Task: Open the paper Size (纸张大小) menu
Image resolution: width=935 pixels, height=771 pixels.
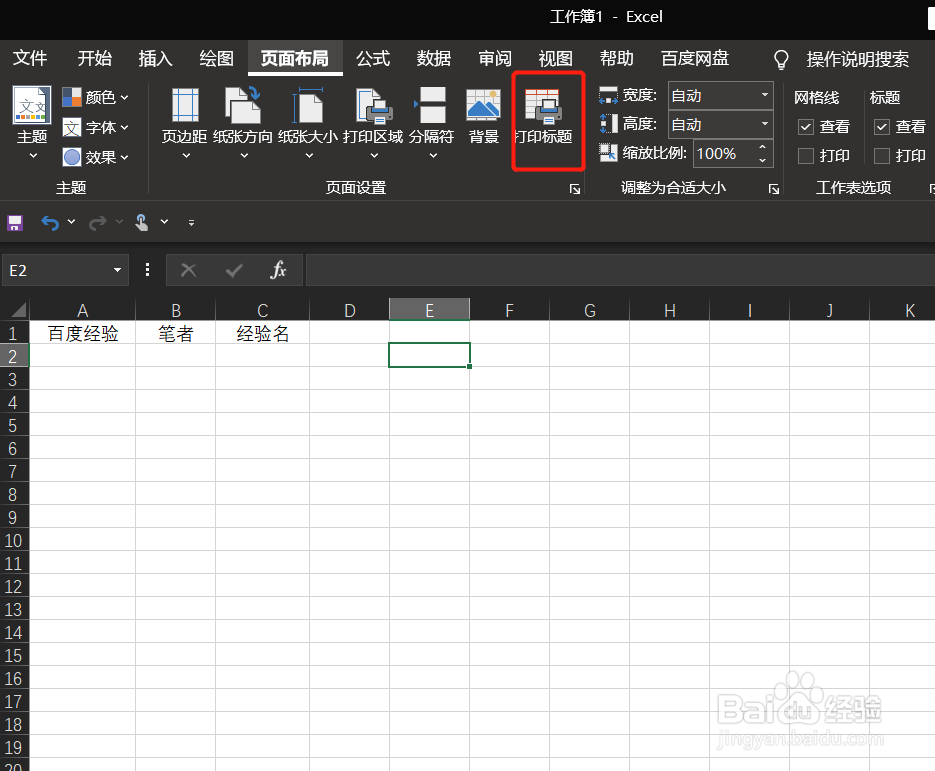Action: pyautogui.click(x=308, y=124)
